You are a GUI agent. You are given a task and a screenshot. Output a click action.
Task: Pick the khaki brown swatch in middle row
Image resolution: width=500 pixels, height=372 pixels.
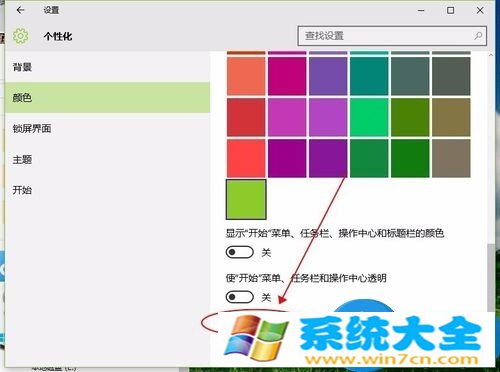(x=451, y=117)
